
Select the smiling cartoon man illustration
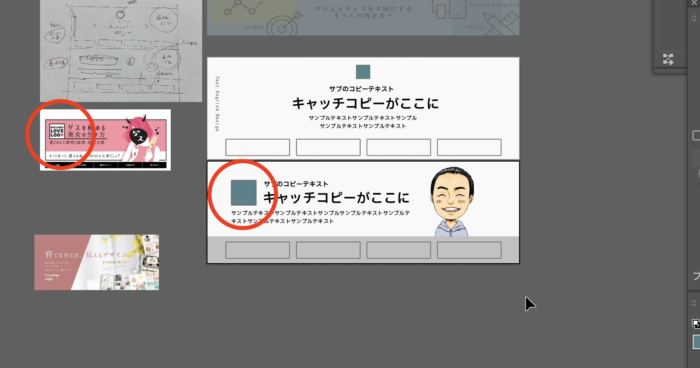(x=451, y=201)
